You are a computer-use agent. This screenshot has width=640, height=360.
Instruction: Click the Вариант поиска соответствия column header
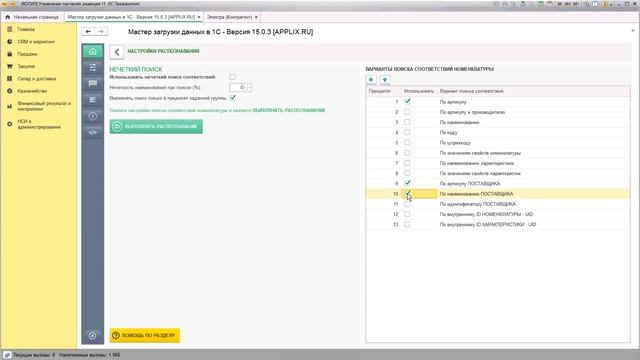pyautogui.click(x=471, y=91)
